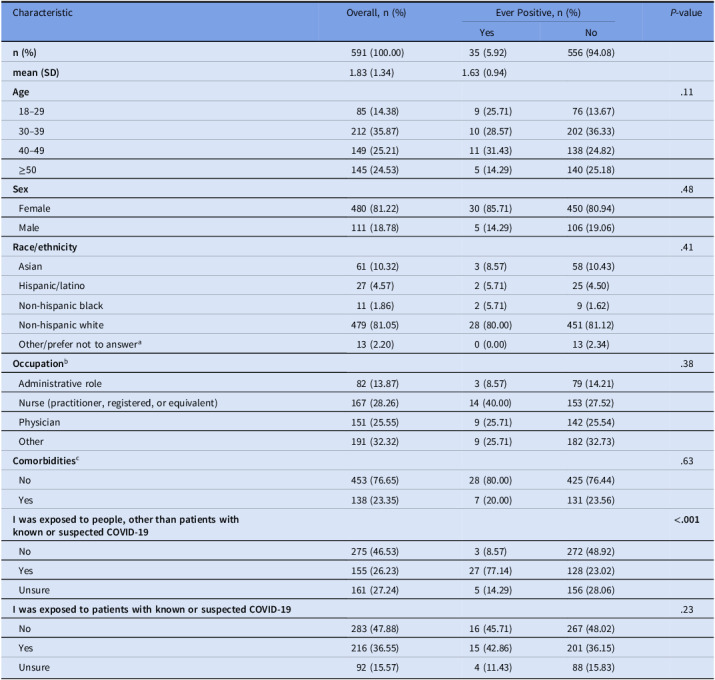Click the 'Hispanic/latino' row label

tap(52, 286)
